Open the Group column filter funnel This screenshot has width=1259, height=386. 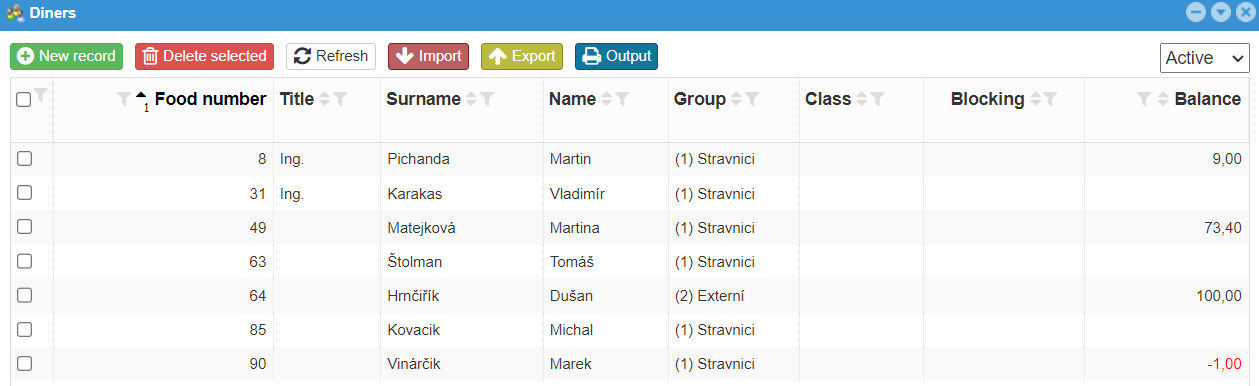[752, 99]
